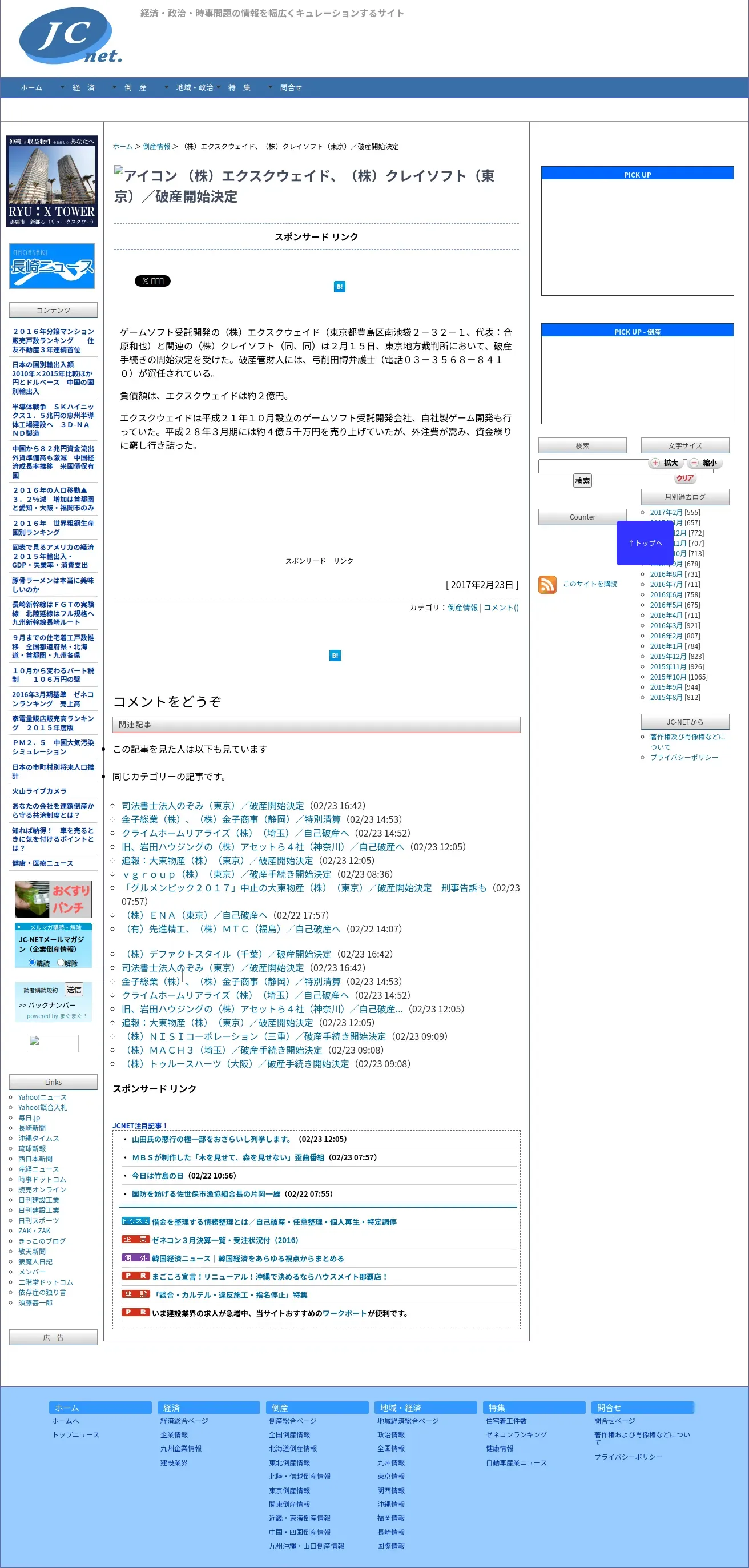Click Hatena bookmark icon below category line

coord(335,656)
